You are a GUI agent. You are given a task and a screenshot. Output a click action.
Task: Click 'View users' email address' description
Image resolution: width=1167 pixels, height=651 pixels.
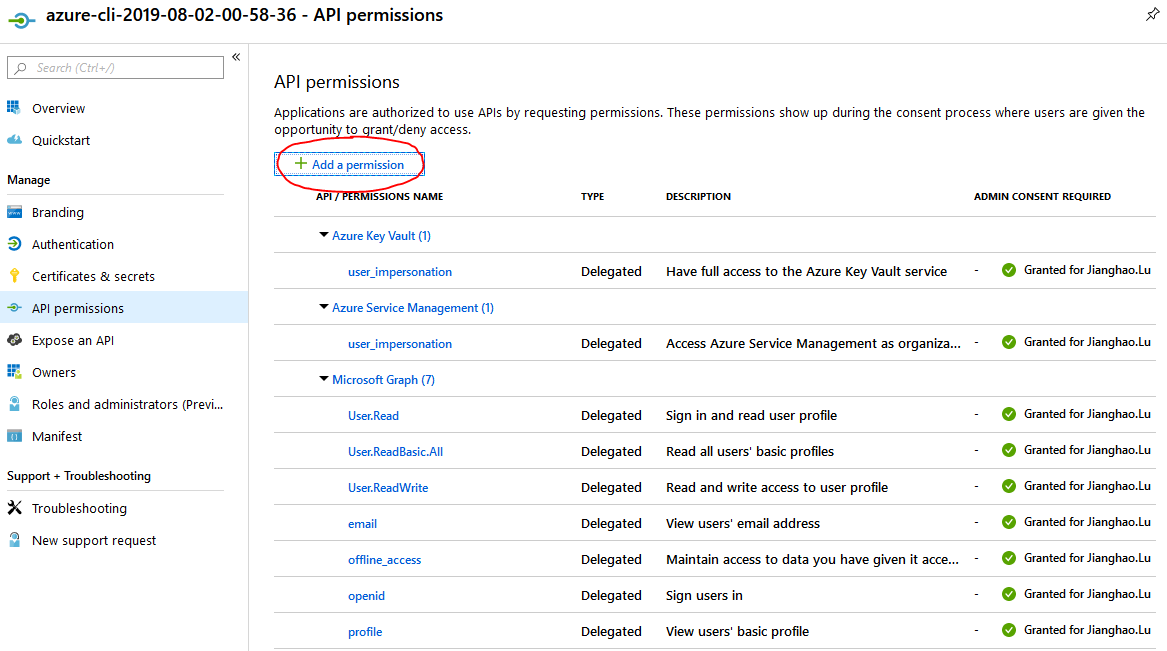click(x=743, y=524)
